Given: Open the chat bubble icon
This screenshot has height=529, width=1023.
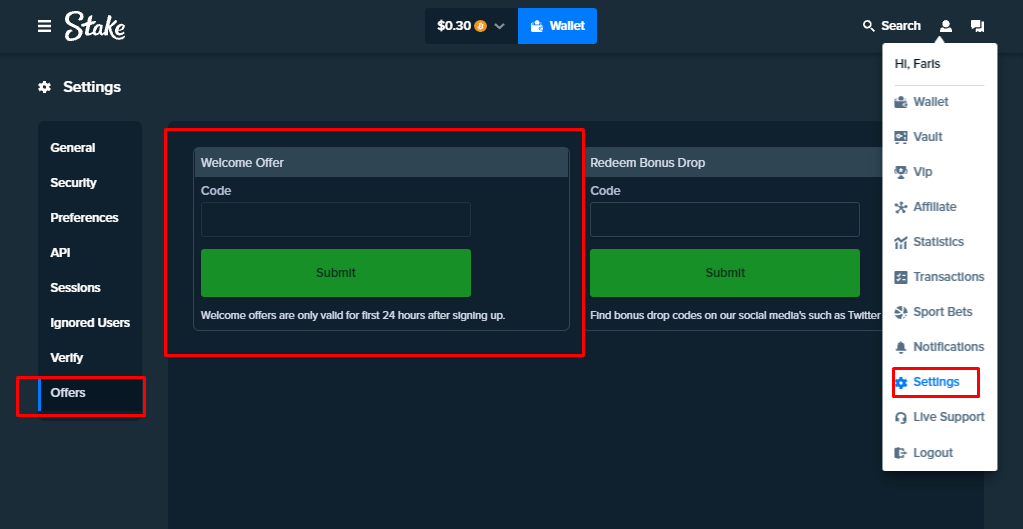Looking at the screenshot, I should click(x=977, y=26).
